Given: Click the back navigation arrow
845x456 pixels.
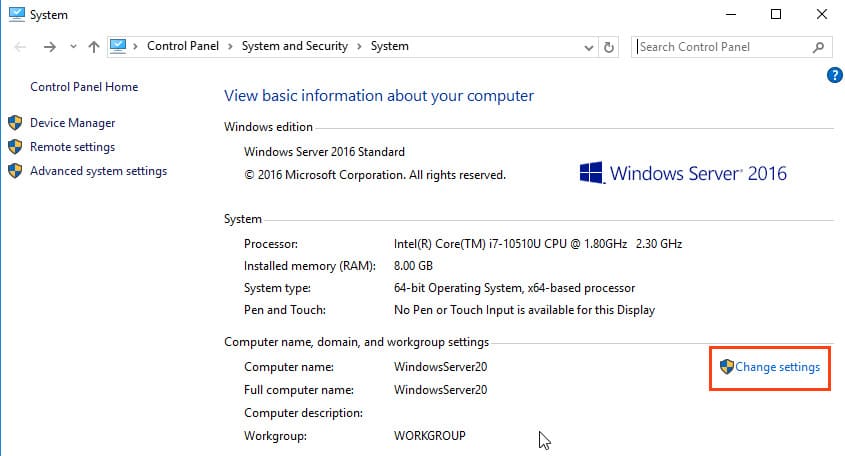Looking at the screenshot, I should (x=20, y=47).
